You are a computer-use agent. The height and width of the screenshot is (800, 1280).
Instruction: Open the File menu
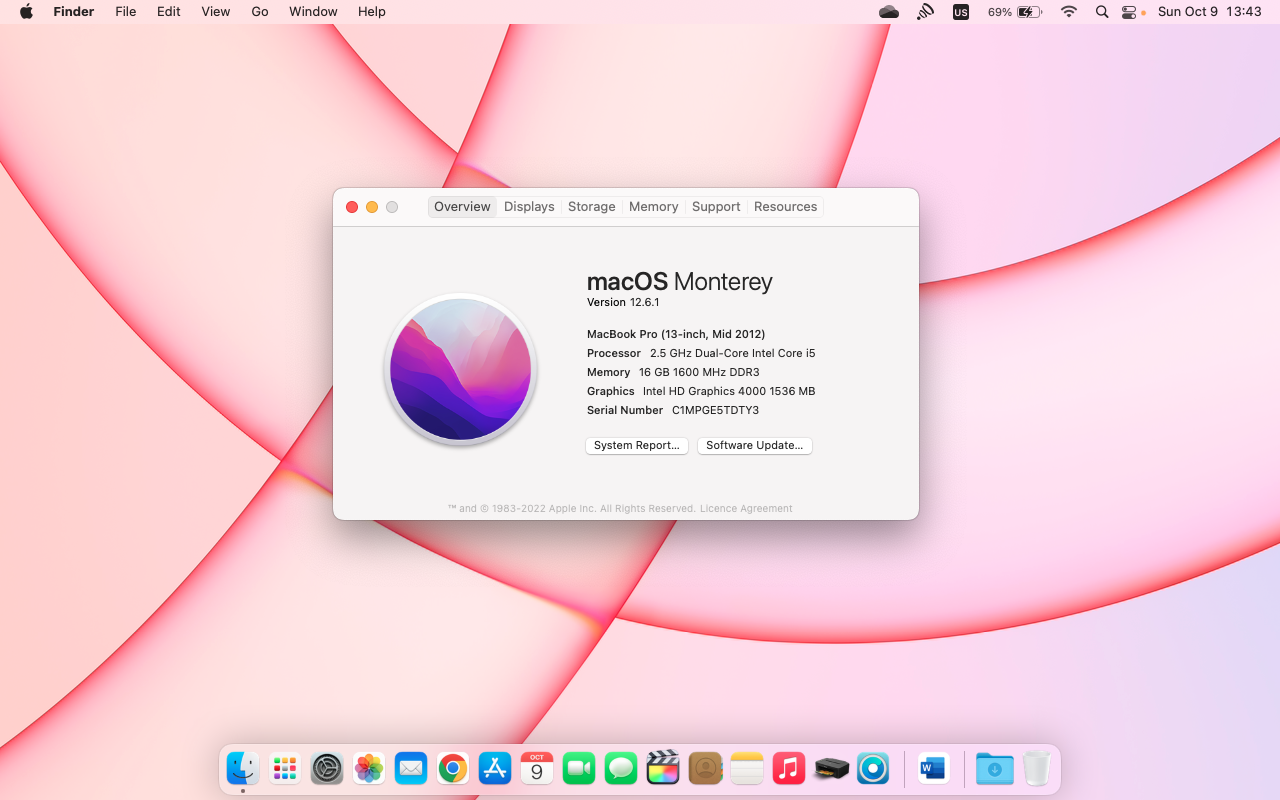pos(125,12)
